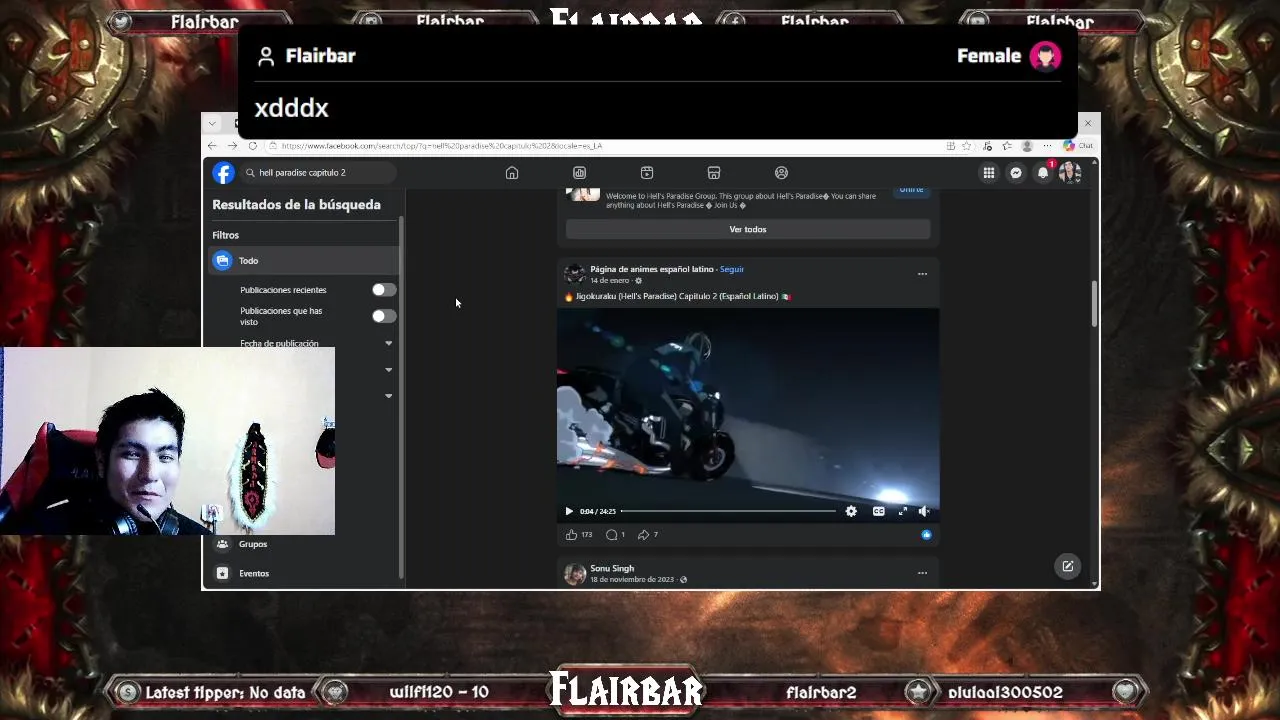The image size is (1280, 720).
Task: Click Ver todos button
Action: 748,229
